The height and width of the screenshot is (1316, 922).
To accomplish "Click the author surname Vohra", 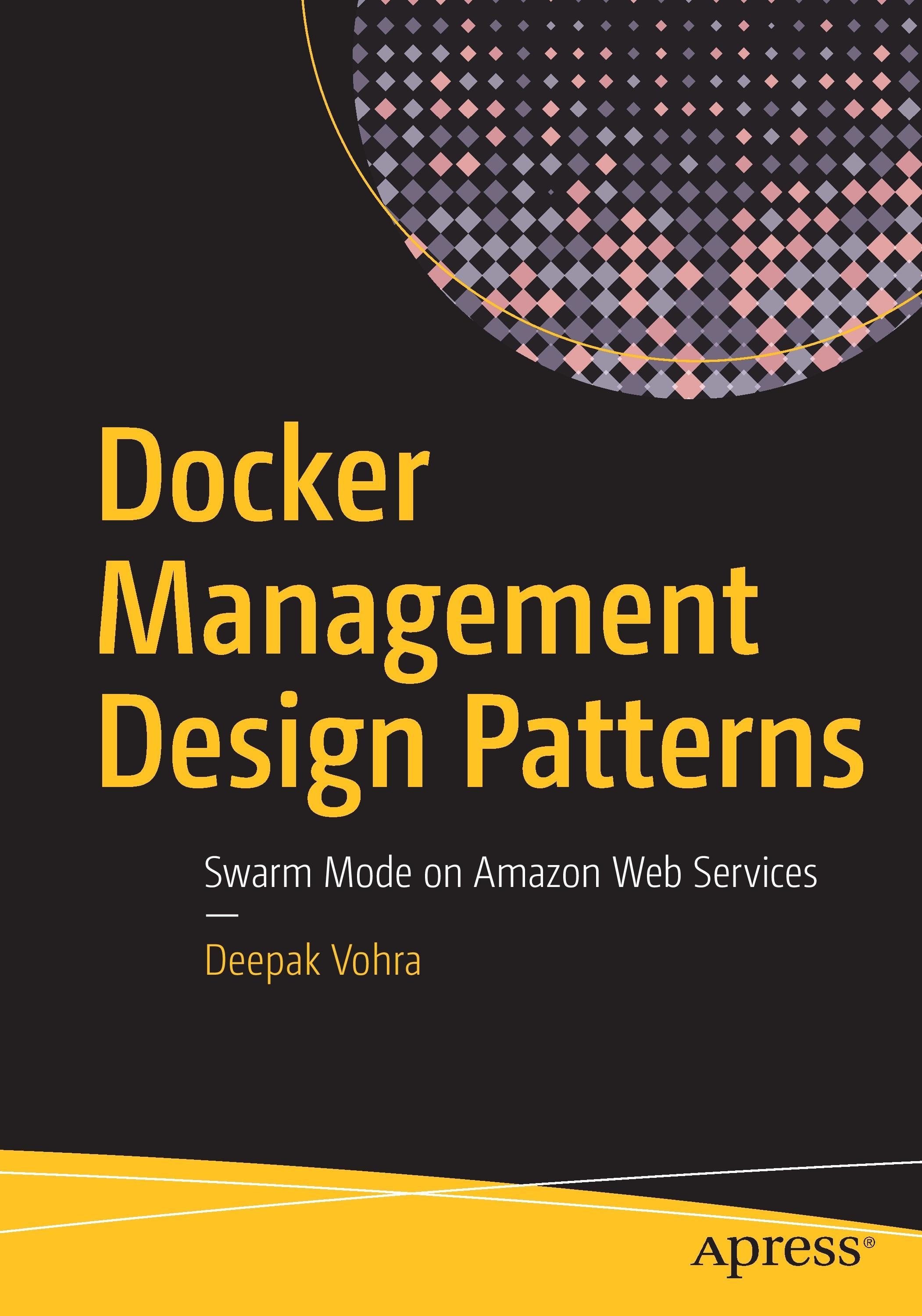I will pos(375,960).
